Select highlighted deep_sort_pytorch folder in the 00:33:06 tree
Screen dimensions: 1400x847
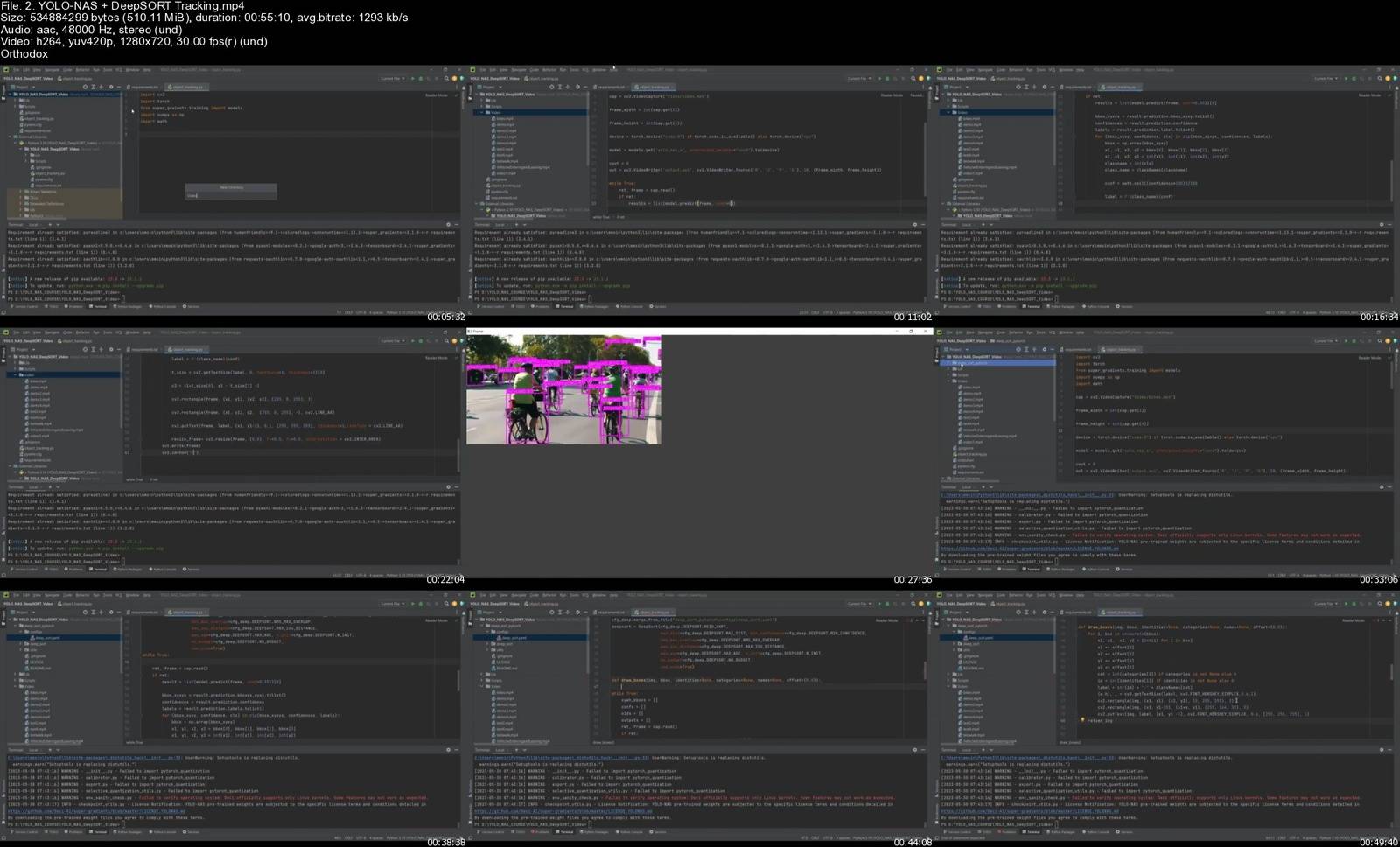tap(996, 363)
